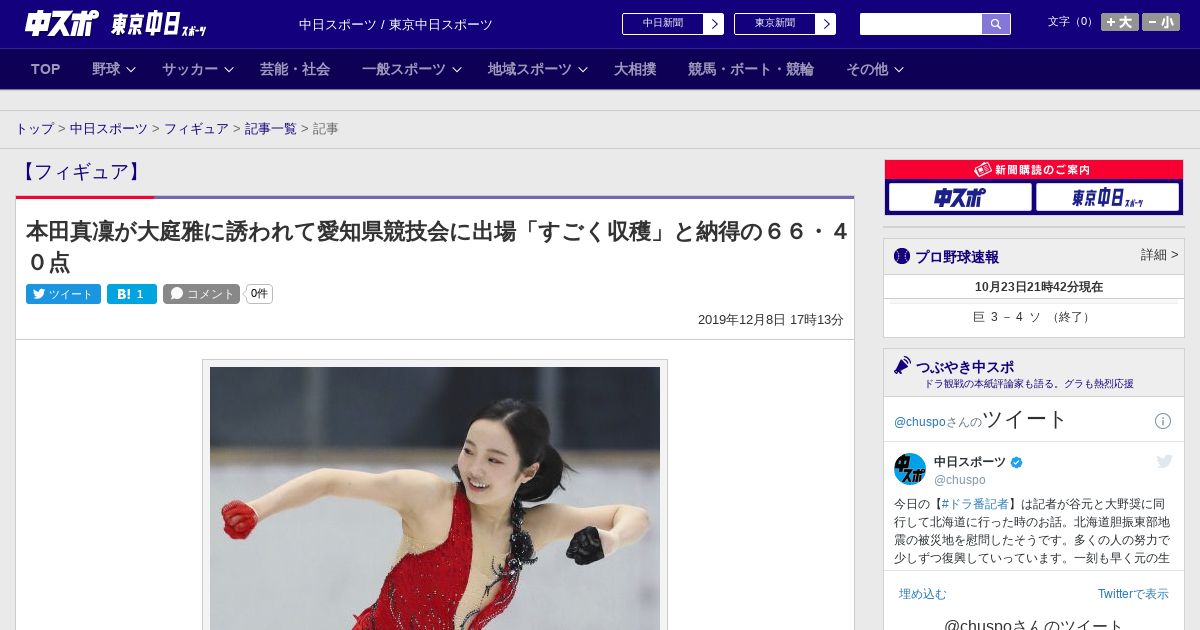Open the コメント button
This screenshot has width=1200, height=630.
tap(201, 294)
